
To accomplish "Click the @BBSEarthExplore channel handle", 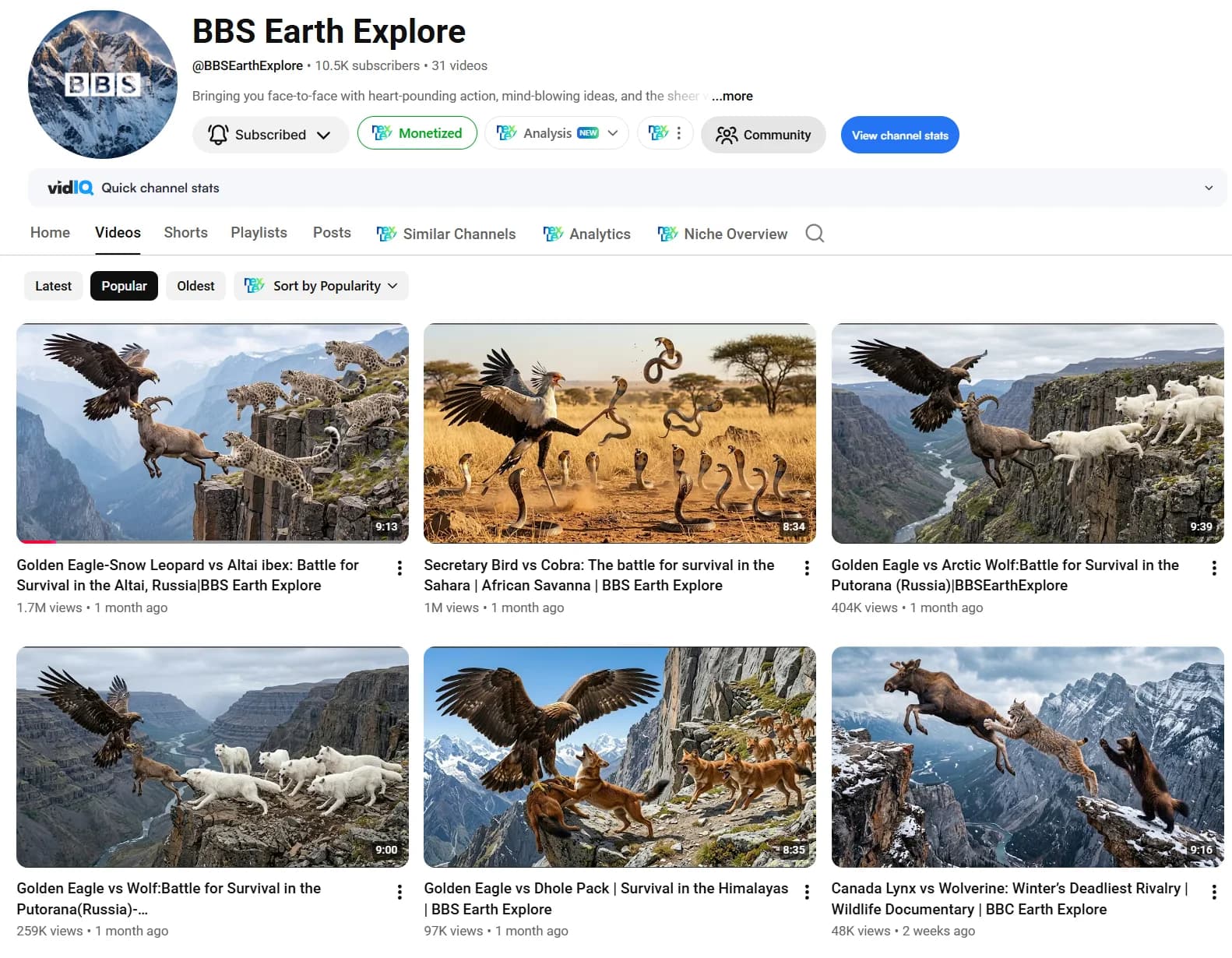I will [248, 65].
